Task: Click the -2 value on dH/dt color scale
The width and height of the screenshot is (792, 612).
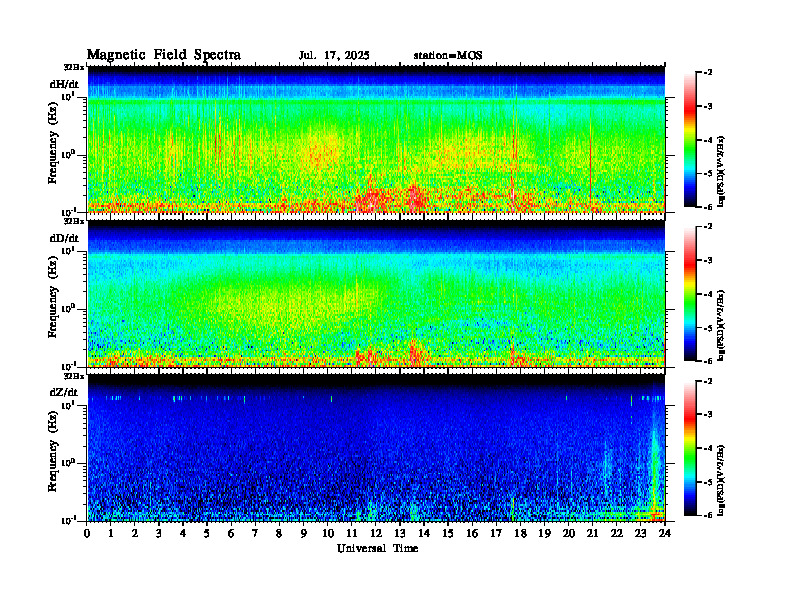Action: point(708,73)
